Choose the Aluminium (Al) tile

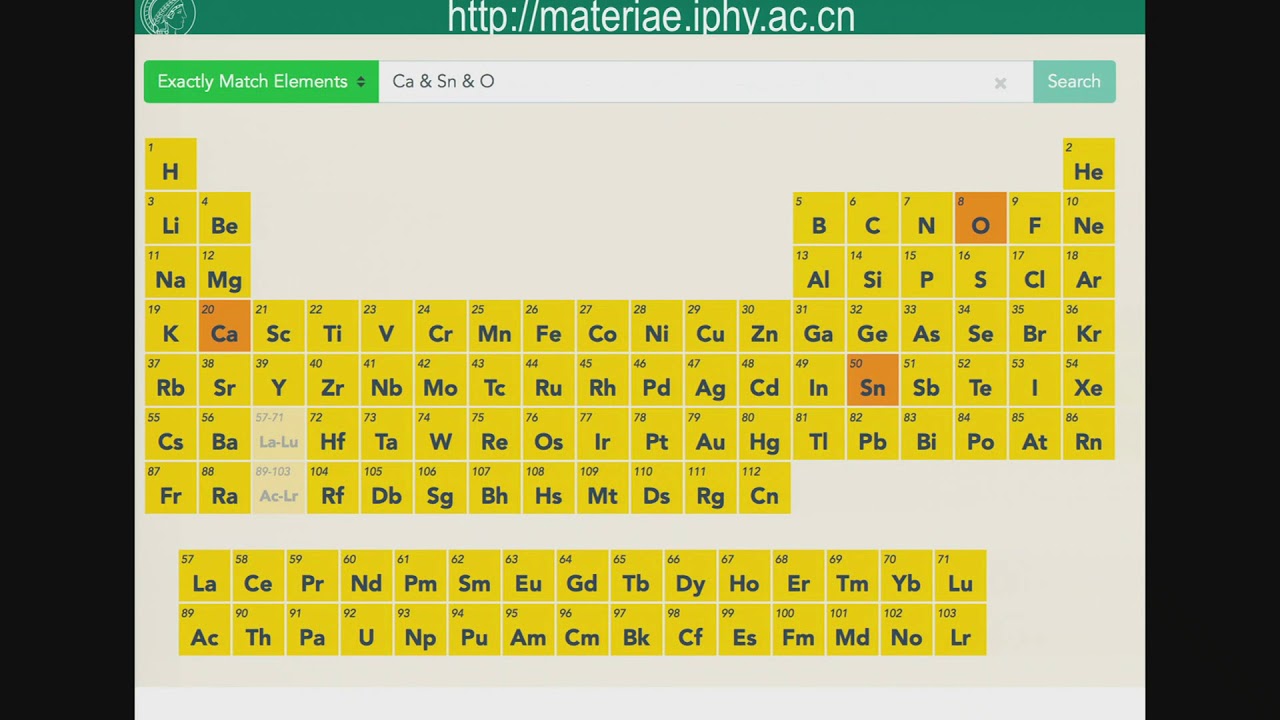819,272
